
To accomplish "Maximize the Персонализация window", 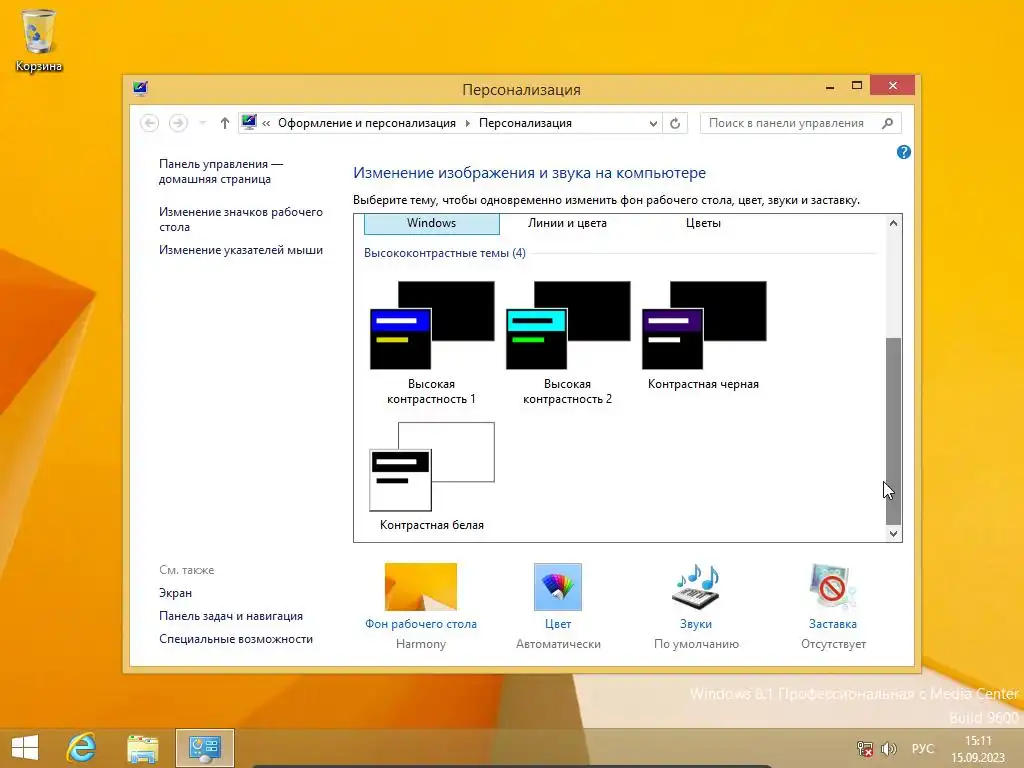I will (x=857, y=86).
